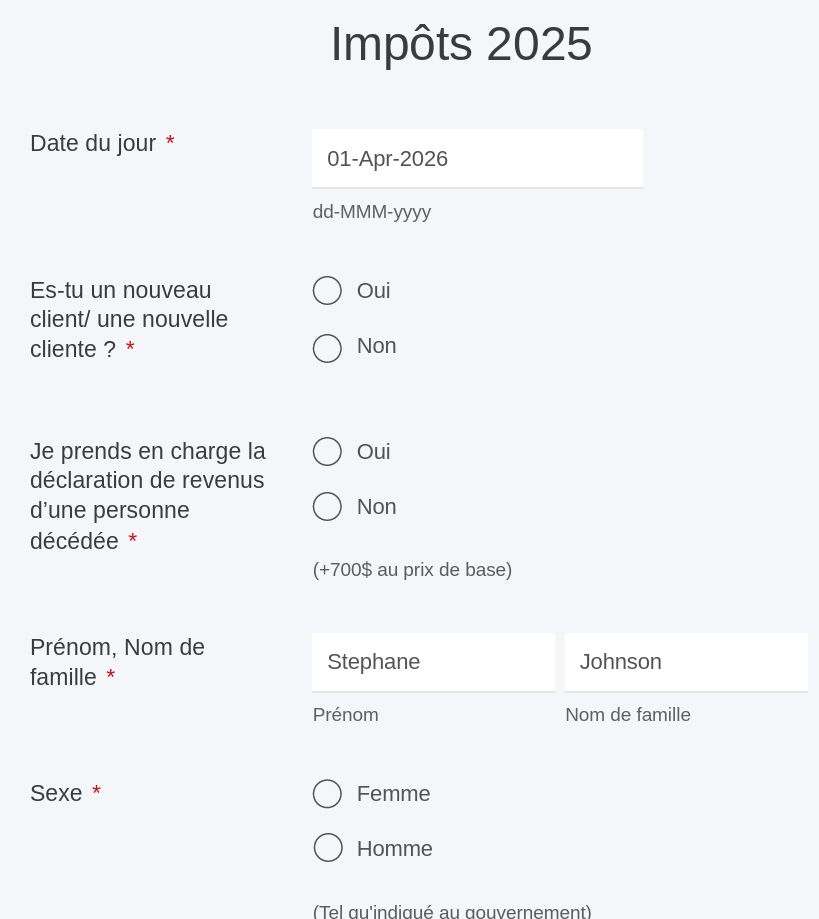Choose Non for personne décédée declaration
The image size is (819, 919).
(x=327, y=507)
